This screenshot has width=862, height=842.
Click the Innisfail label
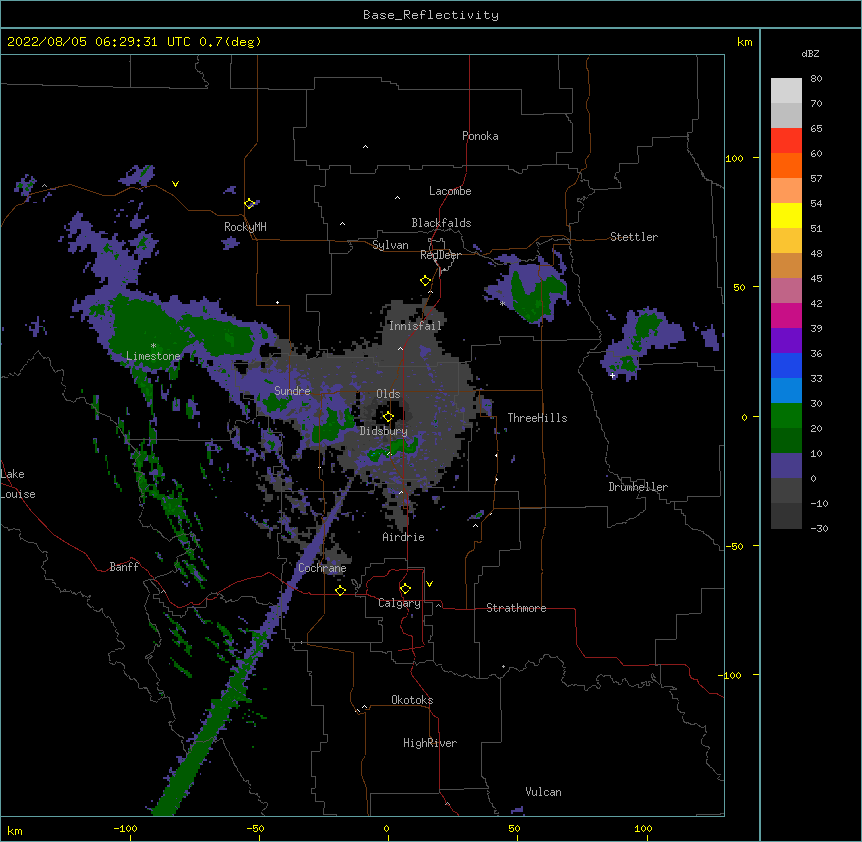click(x=415, y=326)
